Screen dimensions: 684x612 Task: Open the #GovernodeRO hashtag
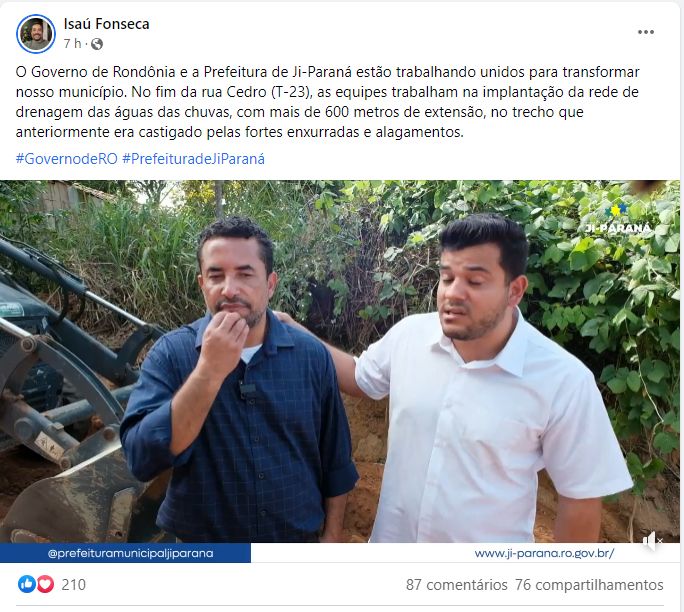click(x=67, y=159)
